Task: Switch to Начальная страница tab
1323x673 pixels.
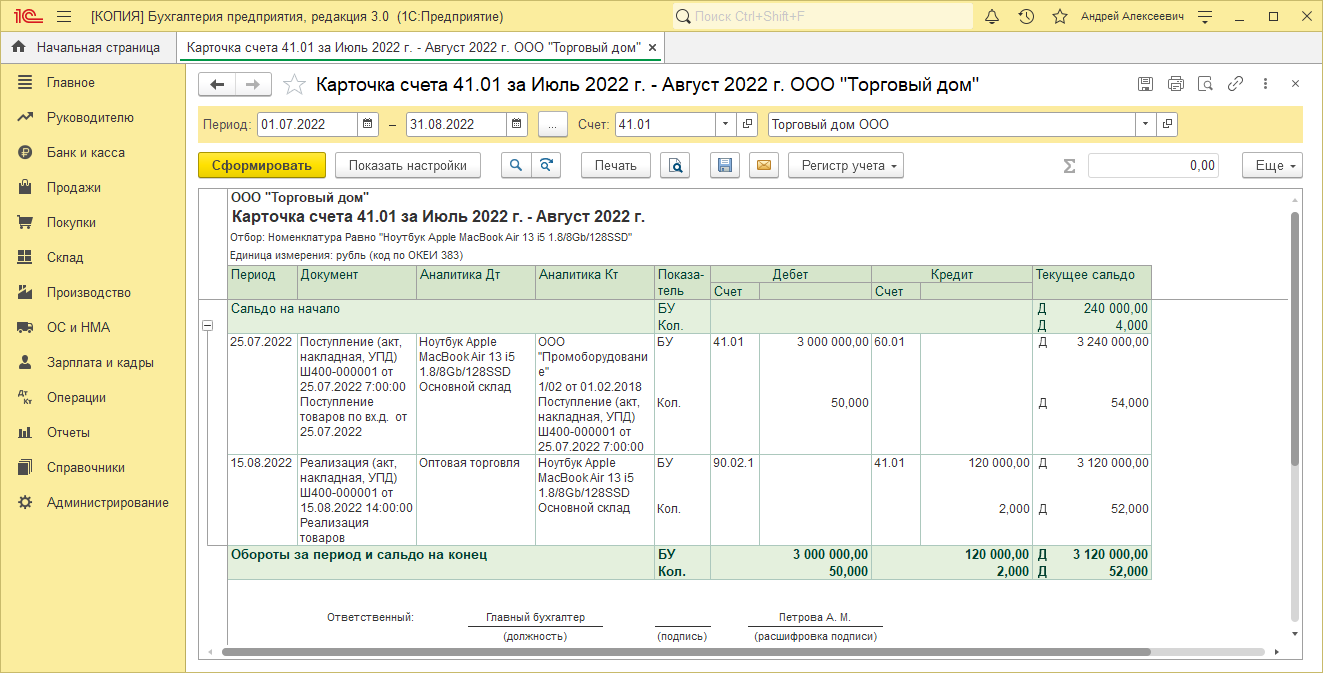Action: point(87,47)
